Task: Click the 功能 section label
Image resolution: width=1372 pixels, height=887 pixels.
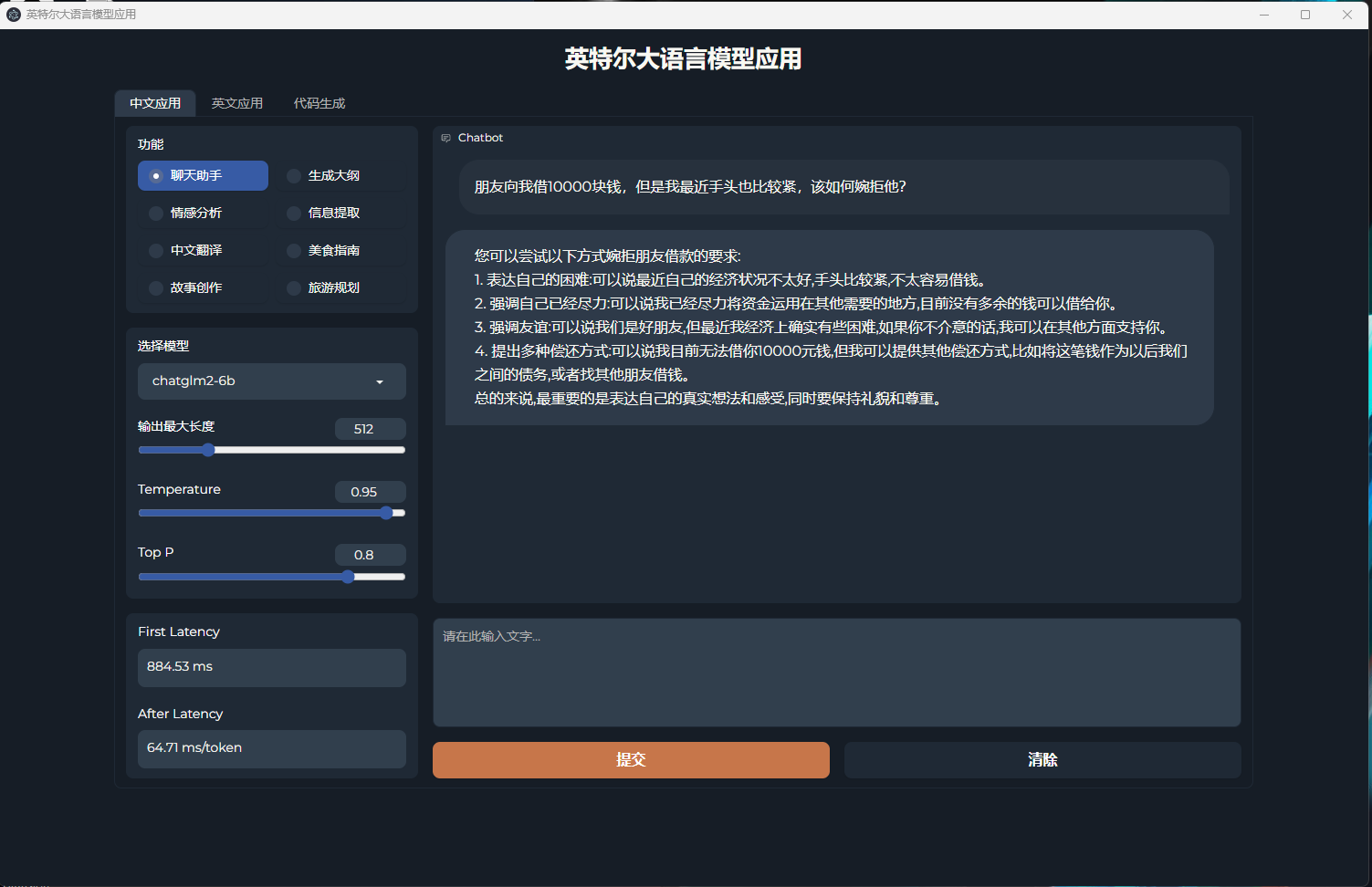Action: [x=151, y=144]
